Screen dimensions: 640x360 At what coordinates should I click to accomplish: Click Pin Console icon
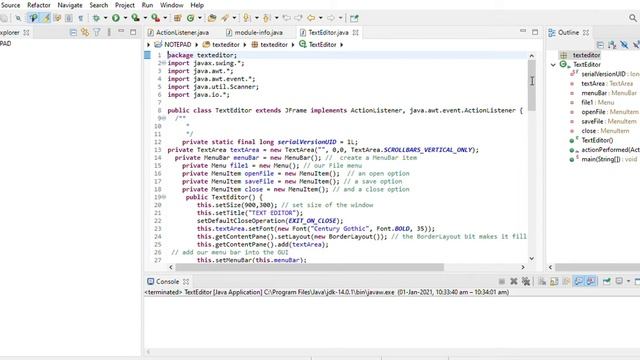tap(607, 281)
